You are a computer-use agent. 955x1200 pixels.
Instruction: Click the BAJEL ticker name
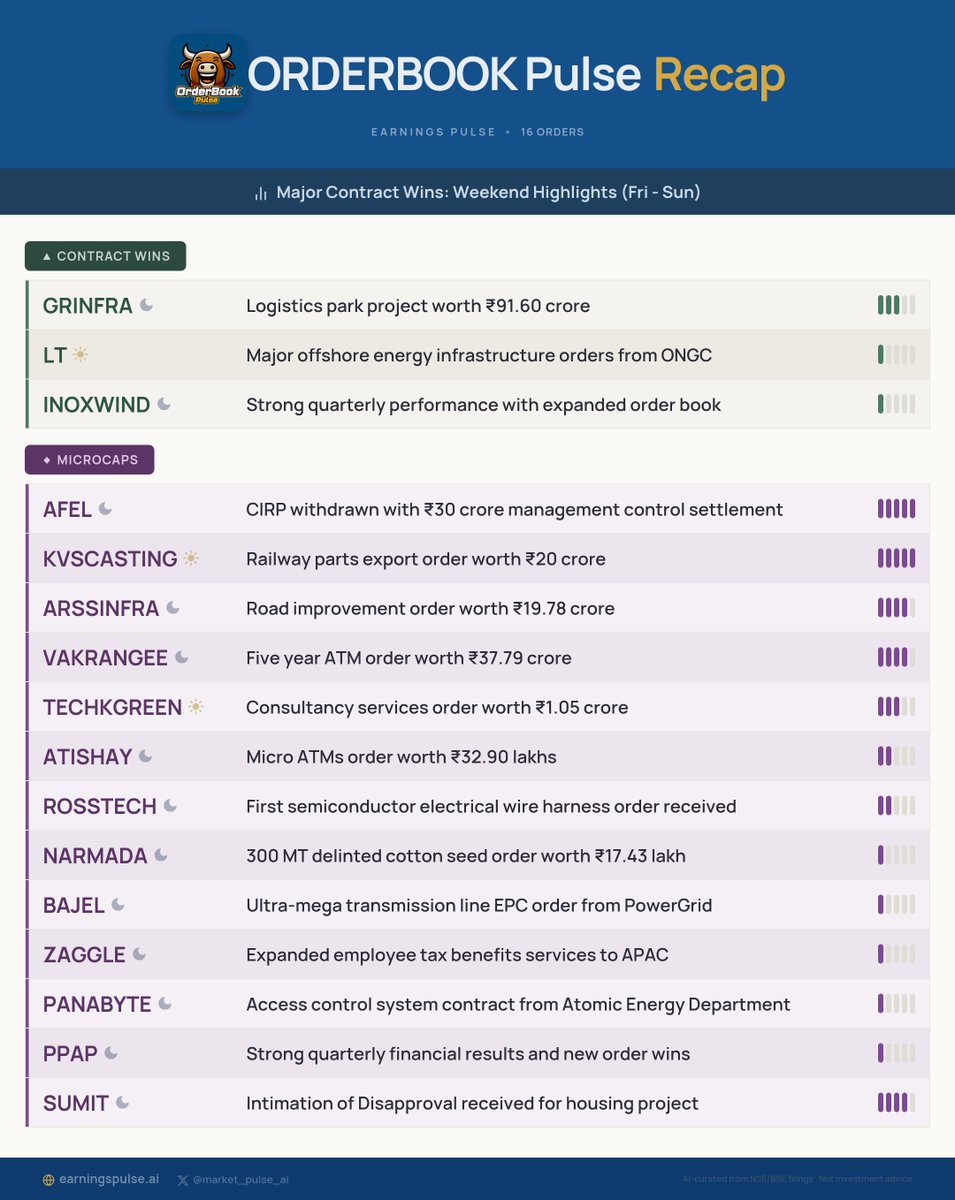click(x=74, y=906)
